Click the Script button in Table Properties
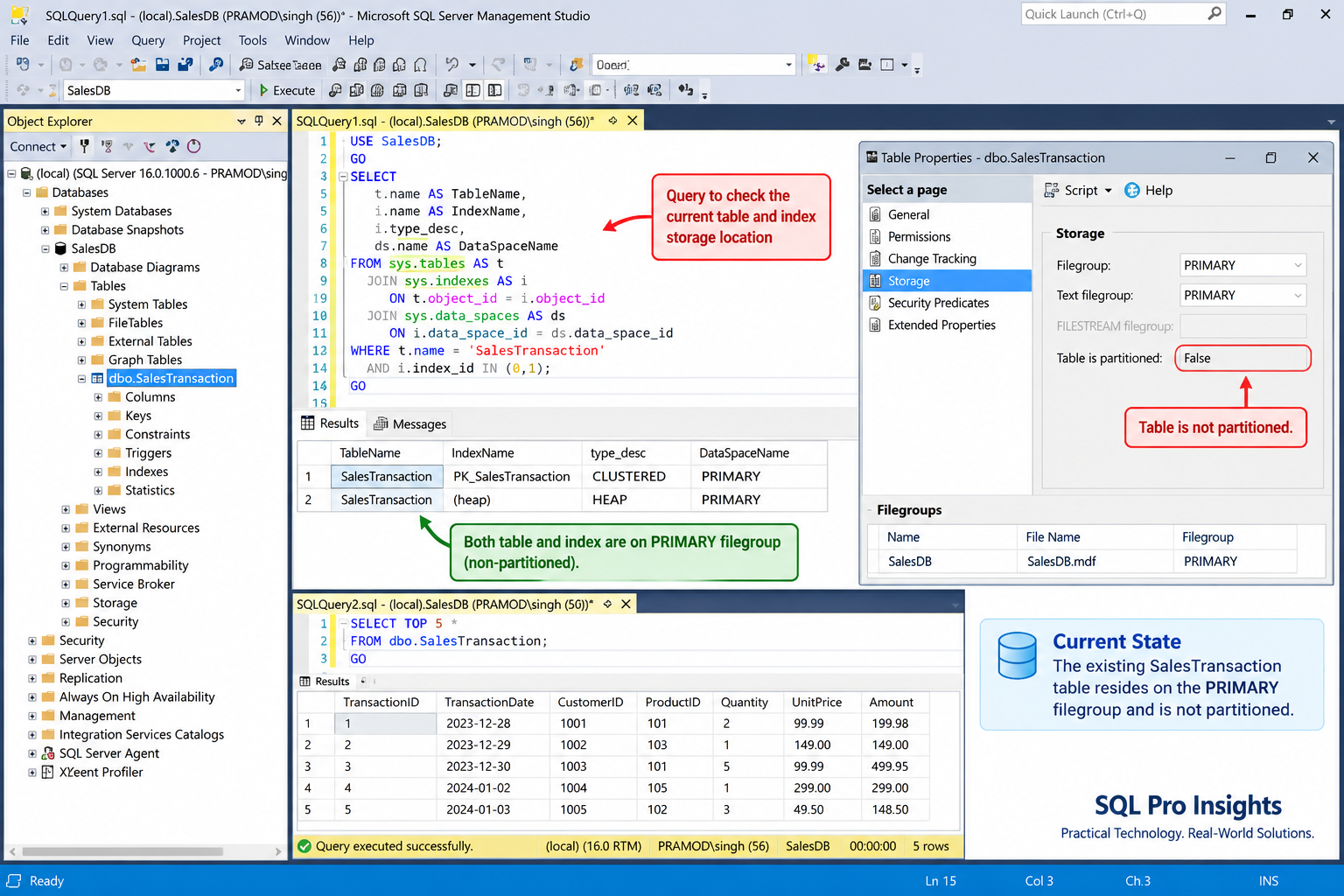 click(x=1078, y=191)
